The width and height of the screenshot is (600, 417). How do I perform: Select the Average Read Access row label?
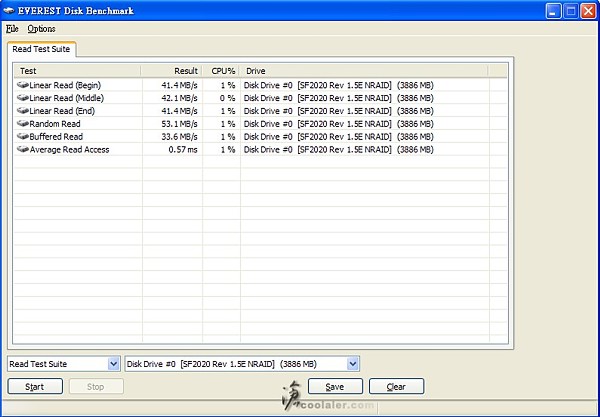[x=69, y=150]
